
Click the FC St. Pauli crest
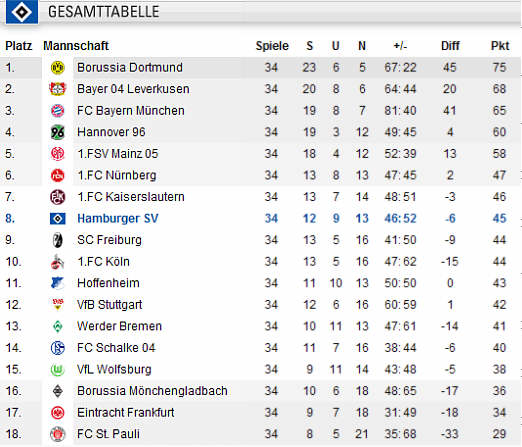[x=57, y=434]
